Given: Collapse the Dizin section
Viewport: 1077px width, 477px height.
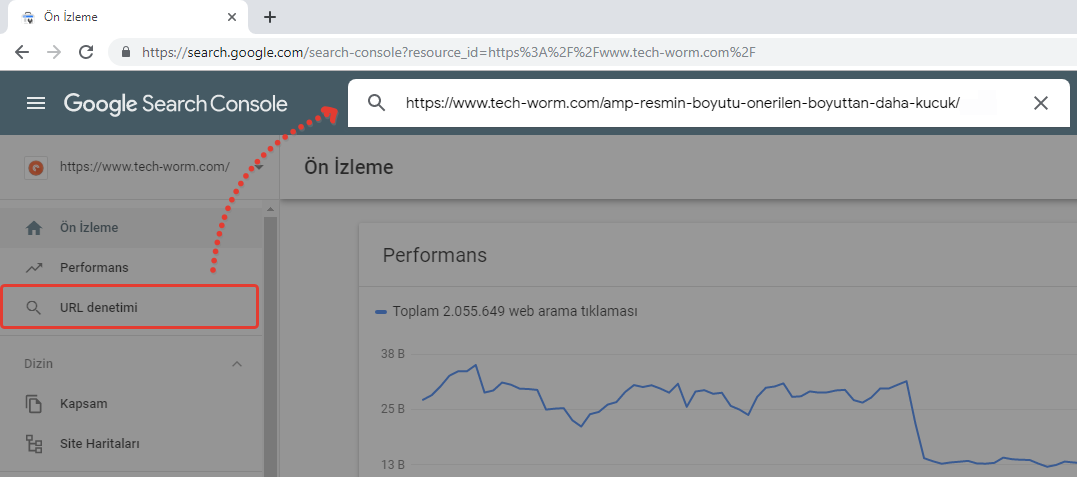Looking at the screenshot, I should tap(237, 364).
